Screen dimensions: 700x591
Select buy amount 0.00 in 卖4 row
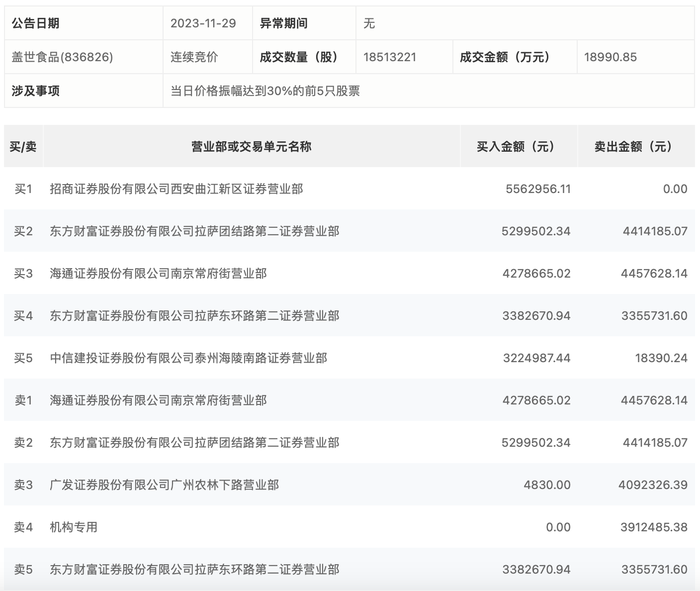pos(558,527)
